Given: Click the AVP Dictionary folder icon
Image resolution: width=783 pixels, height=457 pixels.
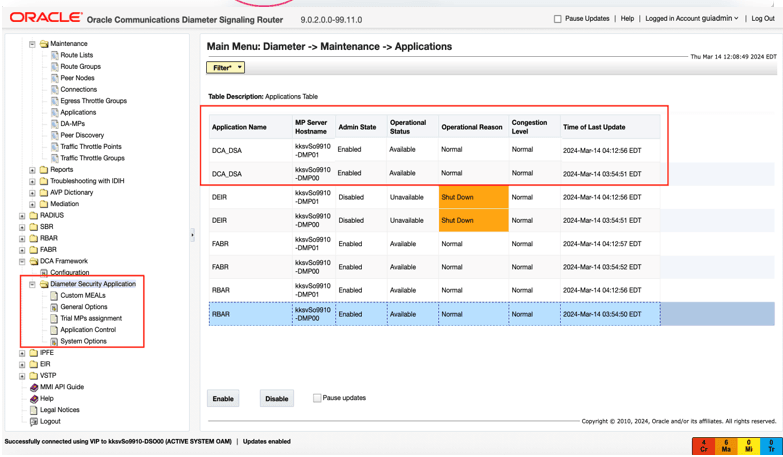Looking at the screenshot, I should pyautogui.click(x=44, y=193).
